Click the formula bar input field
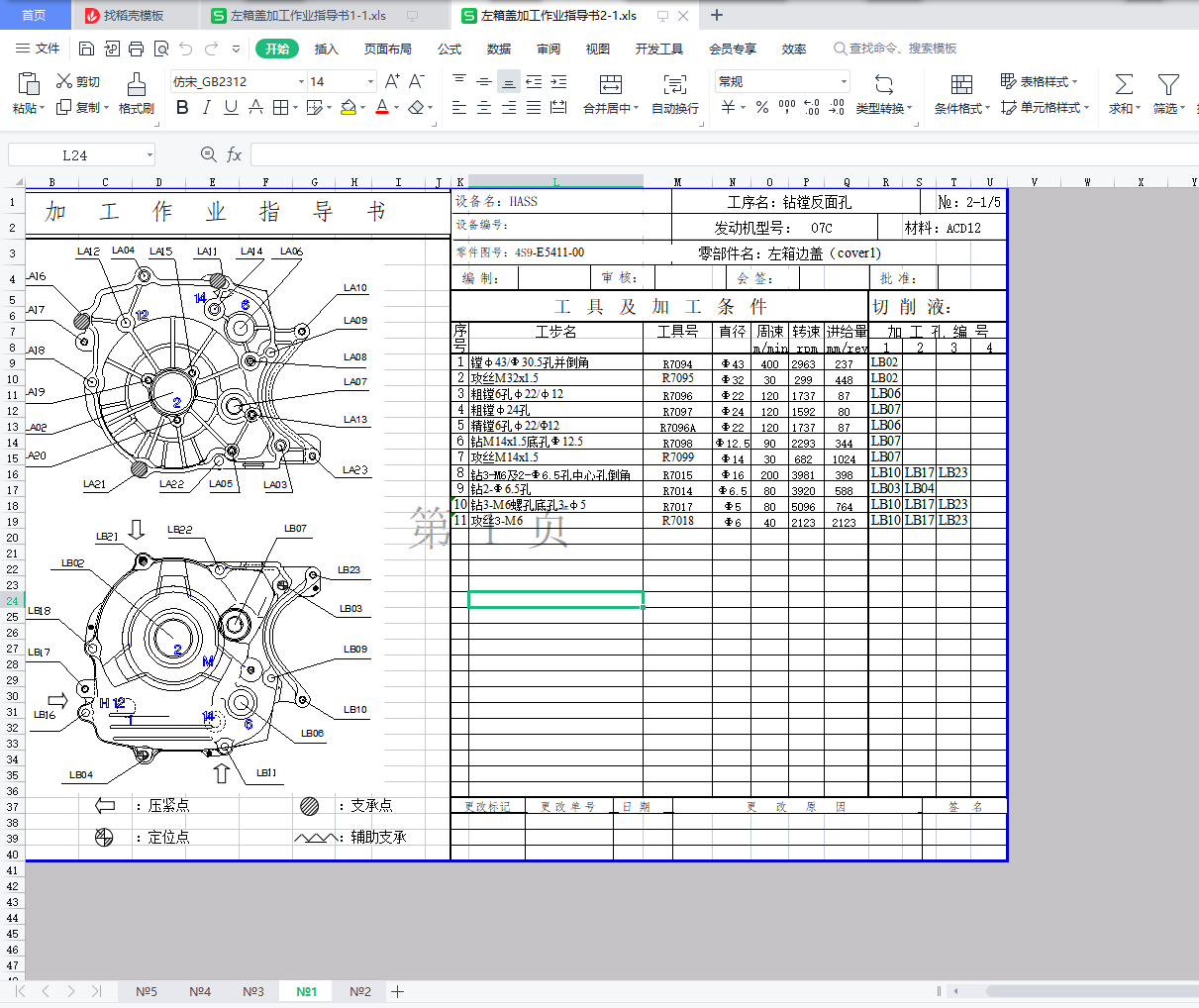Screen dimensions: 1199x1008 [693, 154]
